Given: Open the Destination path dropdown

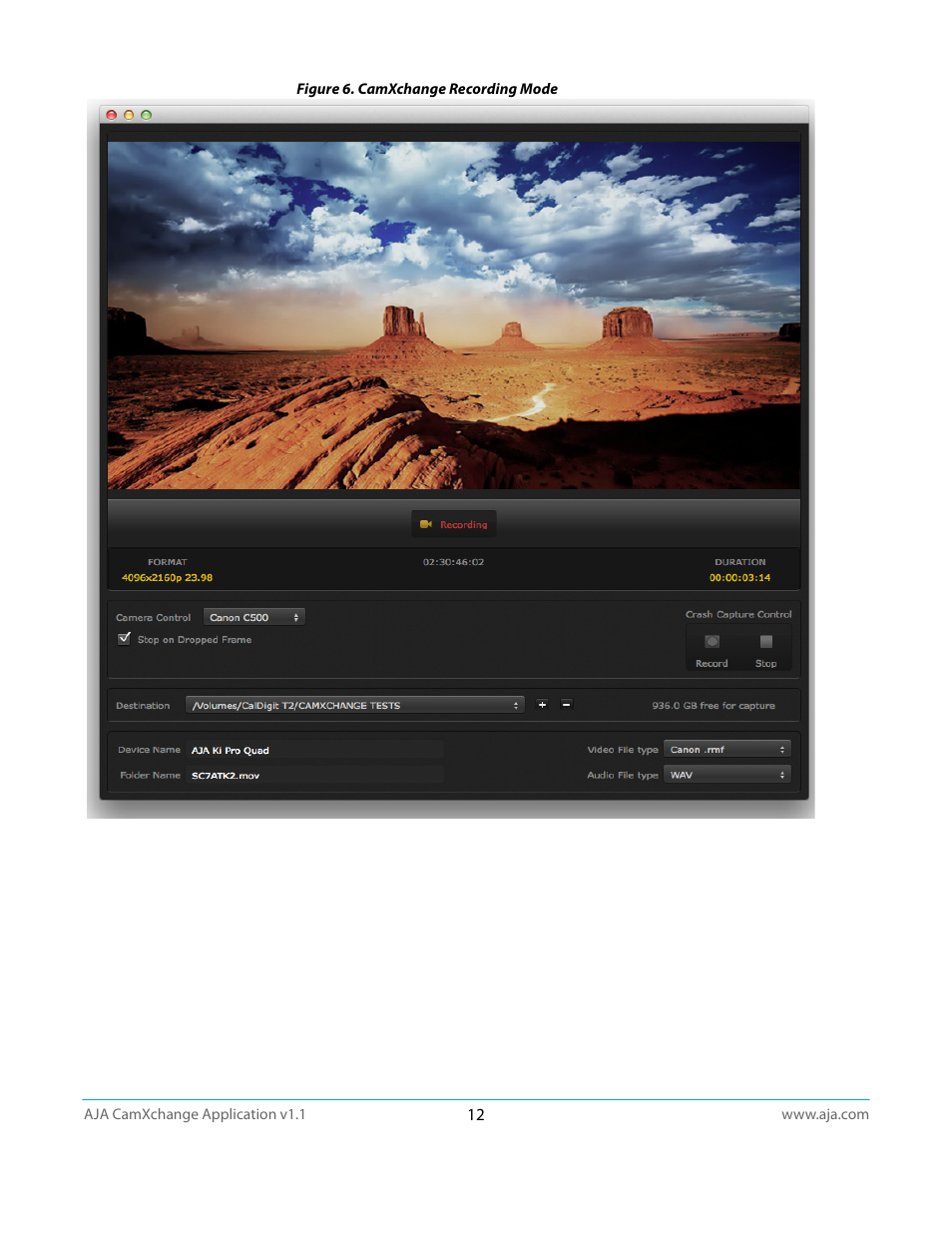Looking at the screenshot, I should click(x=355, y=706).
